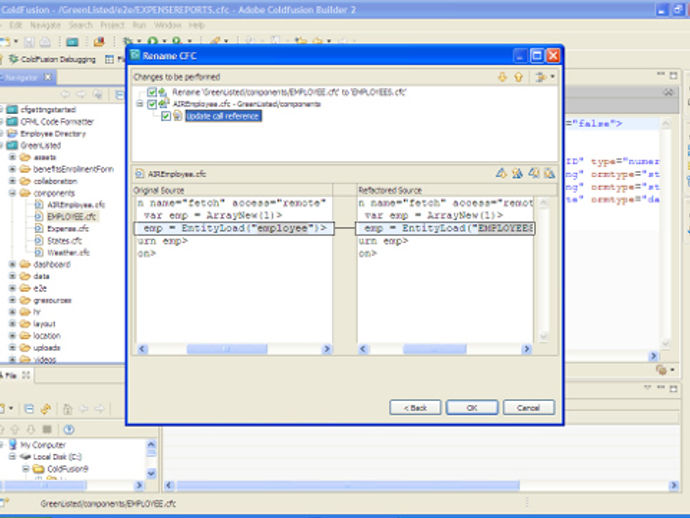Screen dimensions: 690x518
Task: Cancel the Rename CFC dialog
Action: (x=529, y=408)
